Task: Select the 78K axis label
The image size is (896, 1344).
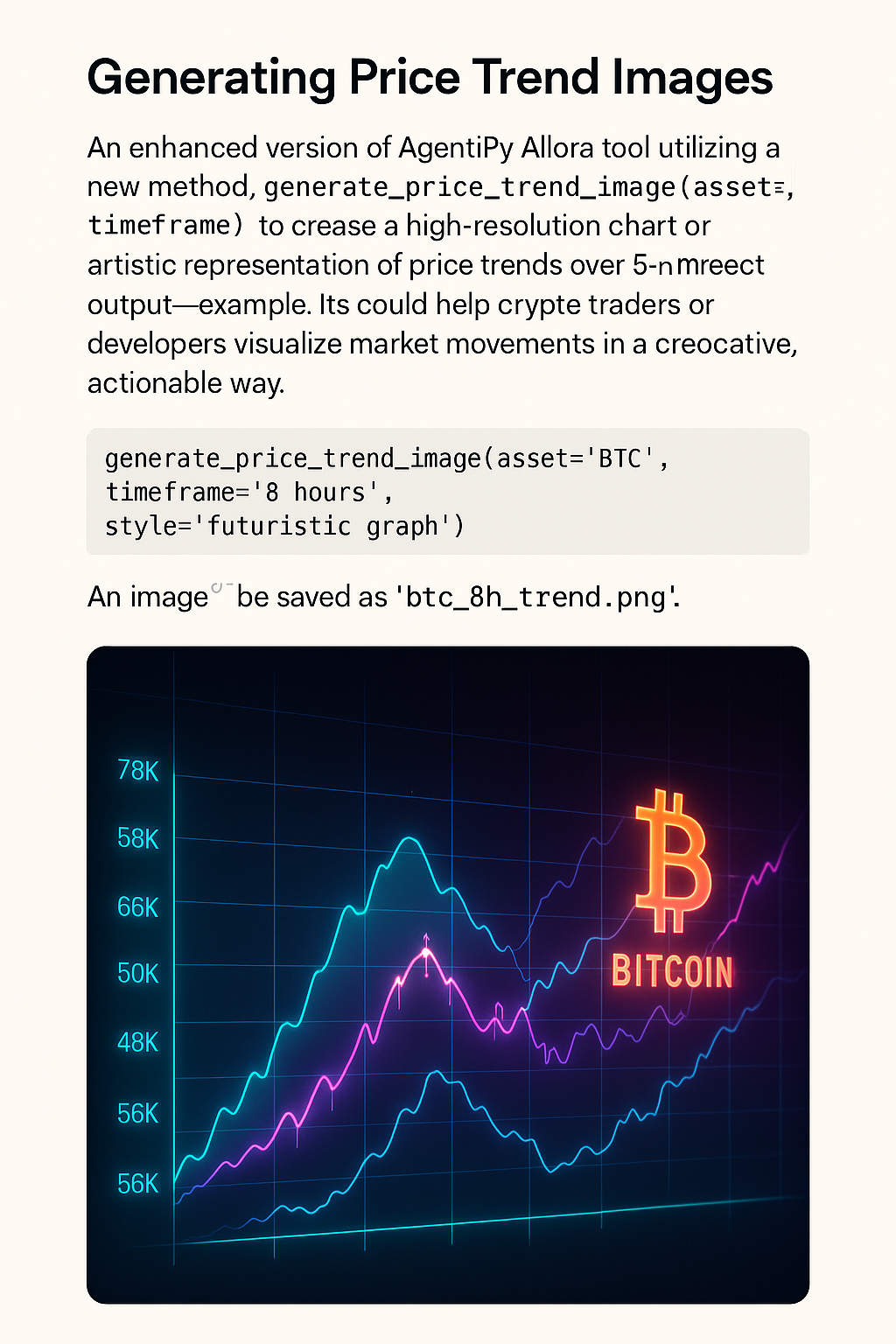Action: coord(138,771)
